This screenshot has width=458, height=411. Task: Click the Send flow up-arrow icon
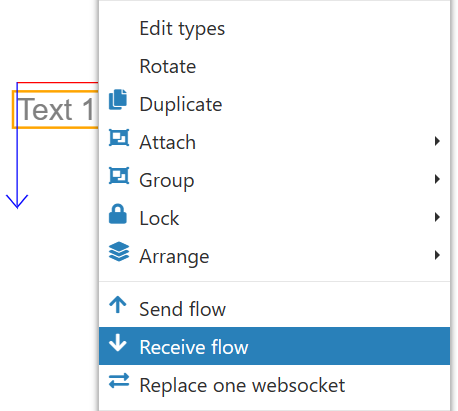[x=118, y=305]
